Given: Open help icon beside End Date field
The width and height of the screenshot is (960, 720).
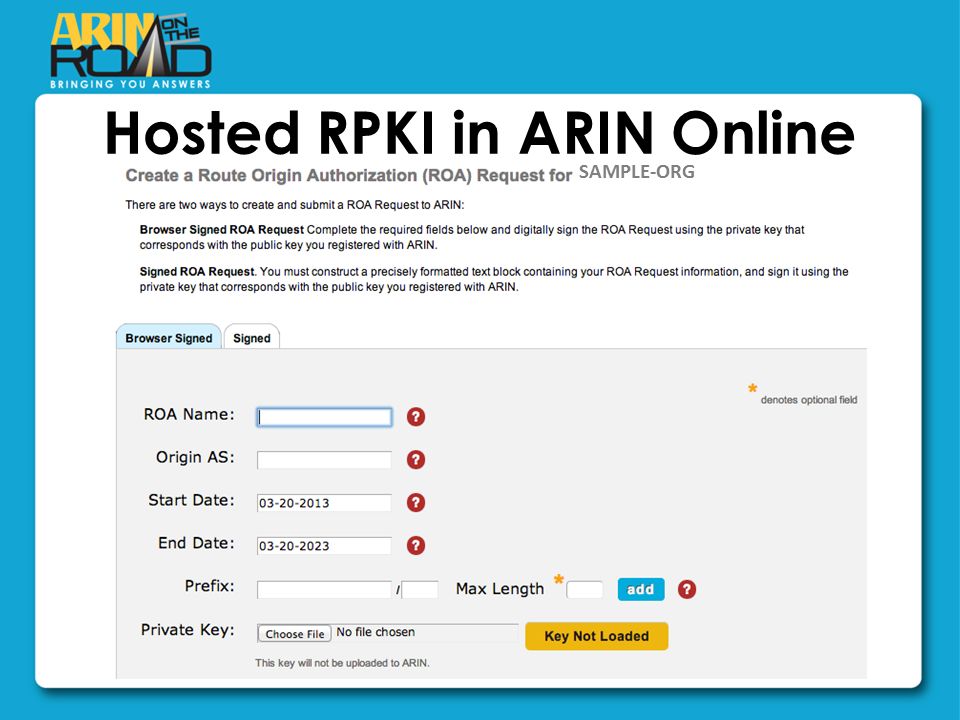Looking at the screenshot, I should pos(416,546).
